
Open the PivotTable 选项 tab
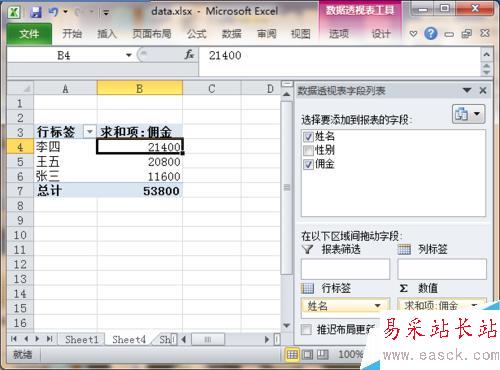[339, 34]
